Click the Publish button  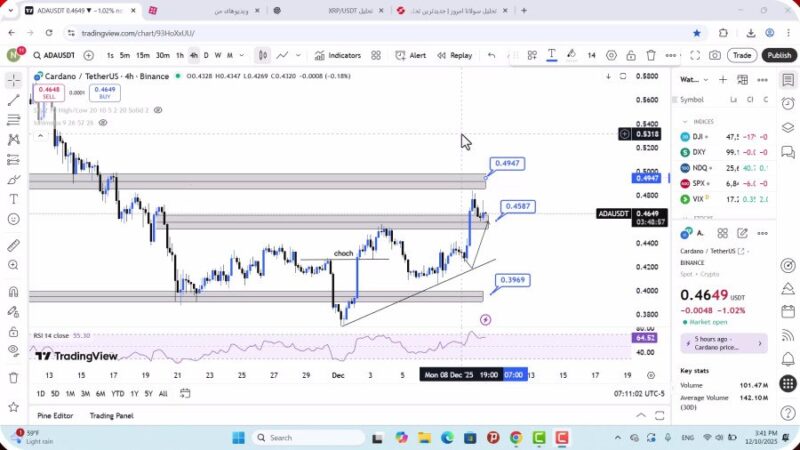779,55
